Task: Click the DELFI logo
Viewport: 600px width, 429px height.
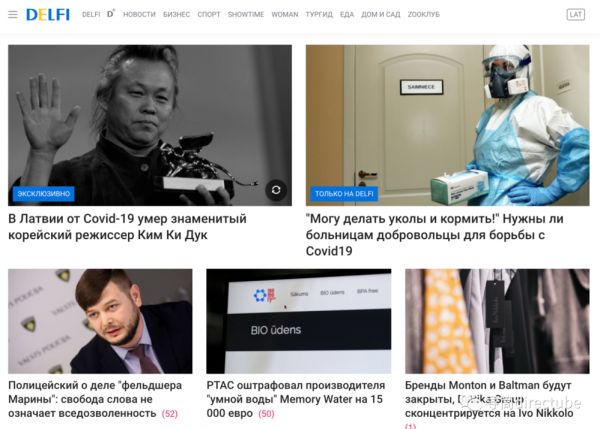Action: click(48, 15)
